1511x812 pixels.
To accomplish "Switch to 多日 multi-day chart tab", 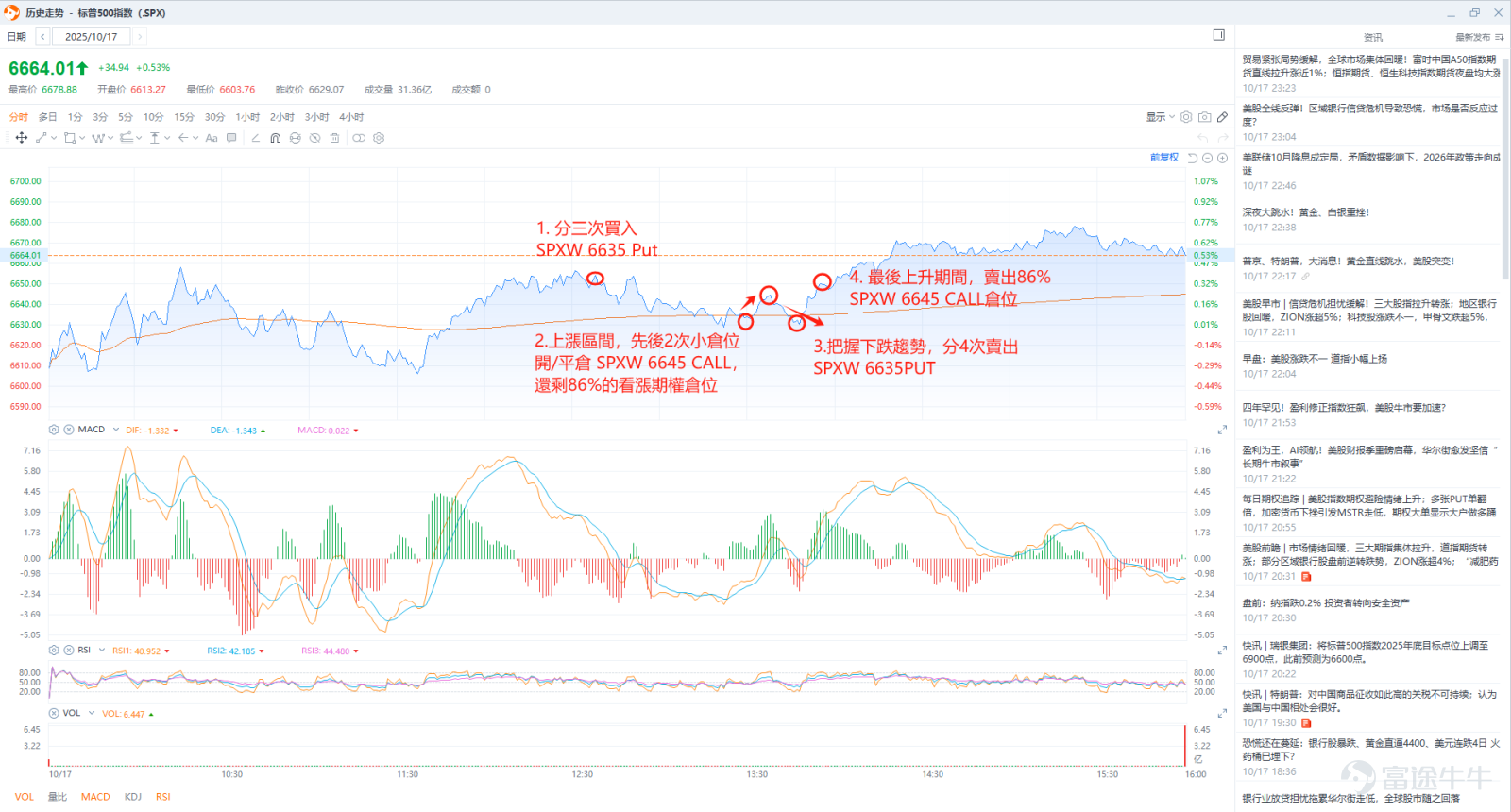I will pos(47,117).
